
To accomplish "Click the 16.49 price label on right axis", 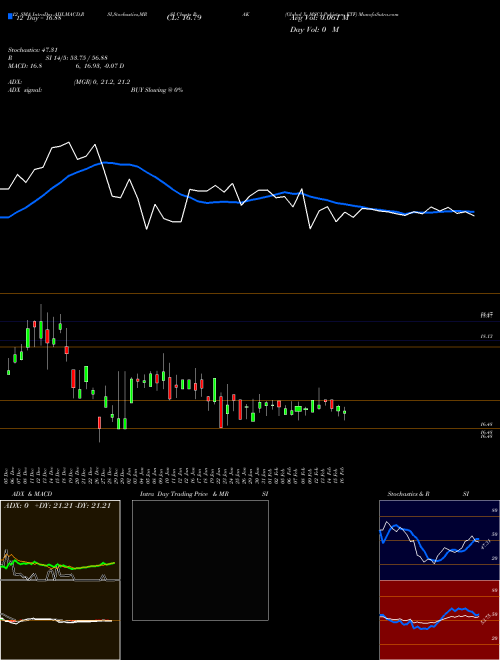I will pyautogui.click(x=487, y=425).
